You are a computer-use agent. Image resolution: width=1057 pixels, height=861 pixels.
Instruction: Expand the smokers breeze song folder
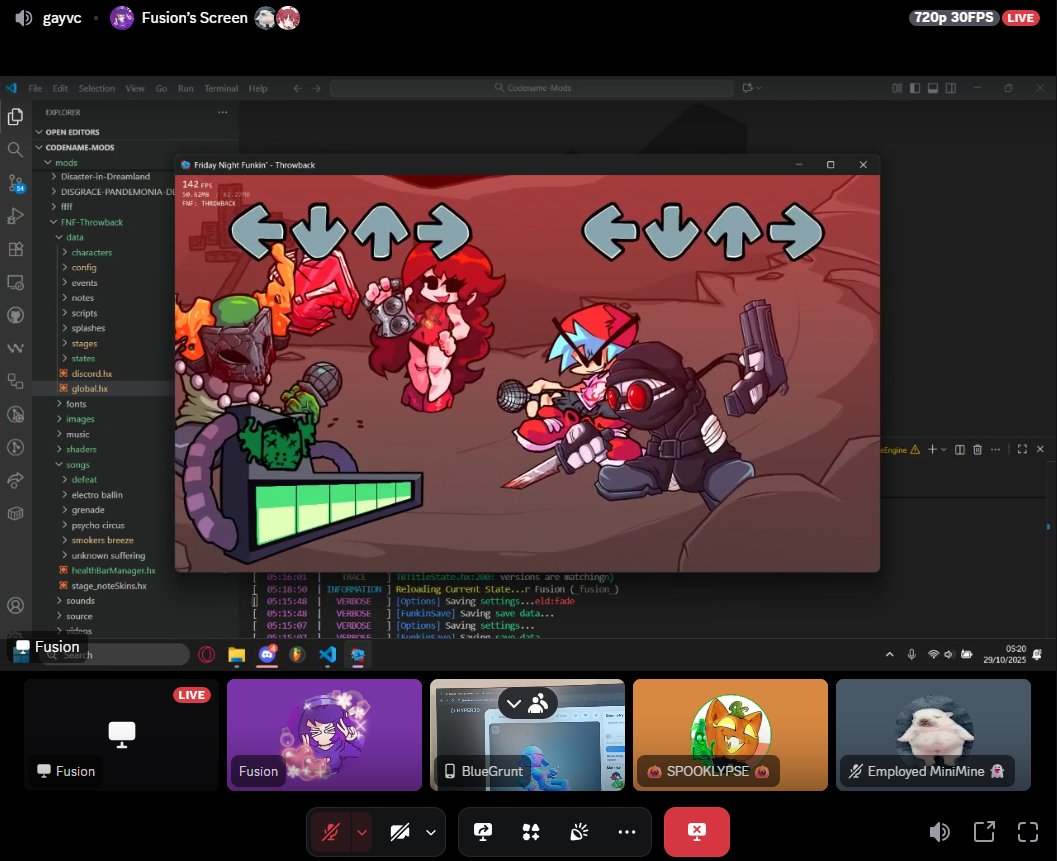(x=102, y=540)
